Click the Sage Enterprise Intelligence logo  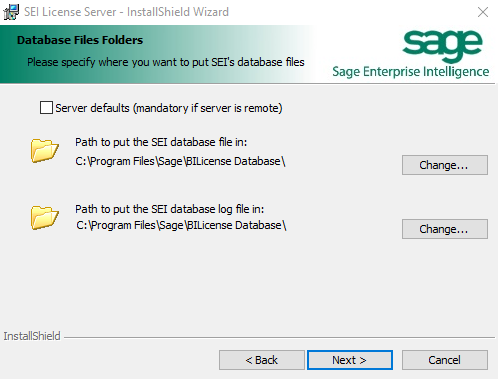tap(411, 54)
